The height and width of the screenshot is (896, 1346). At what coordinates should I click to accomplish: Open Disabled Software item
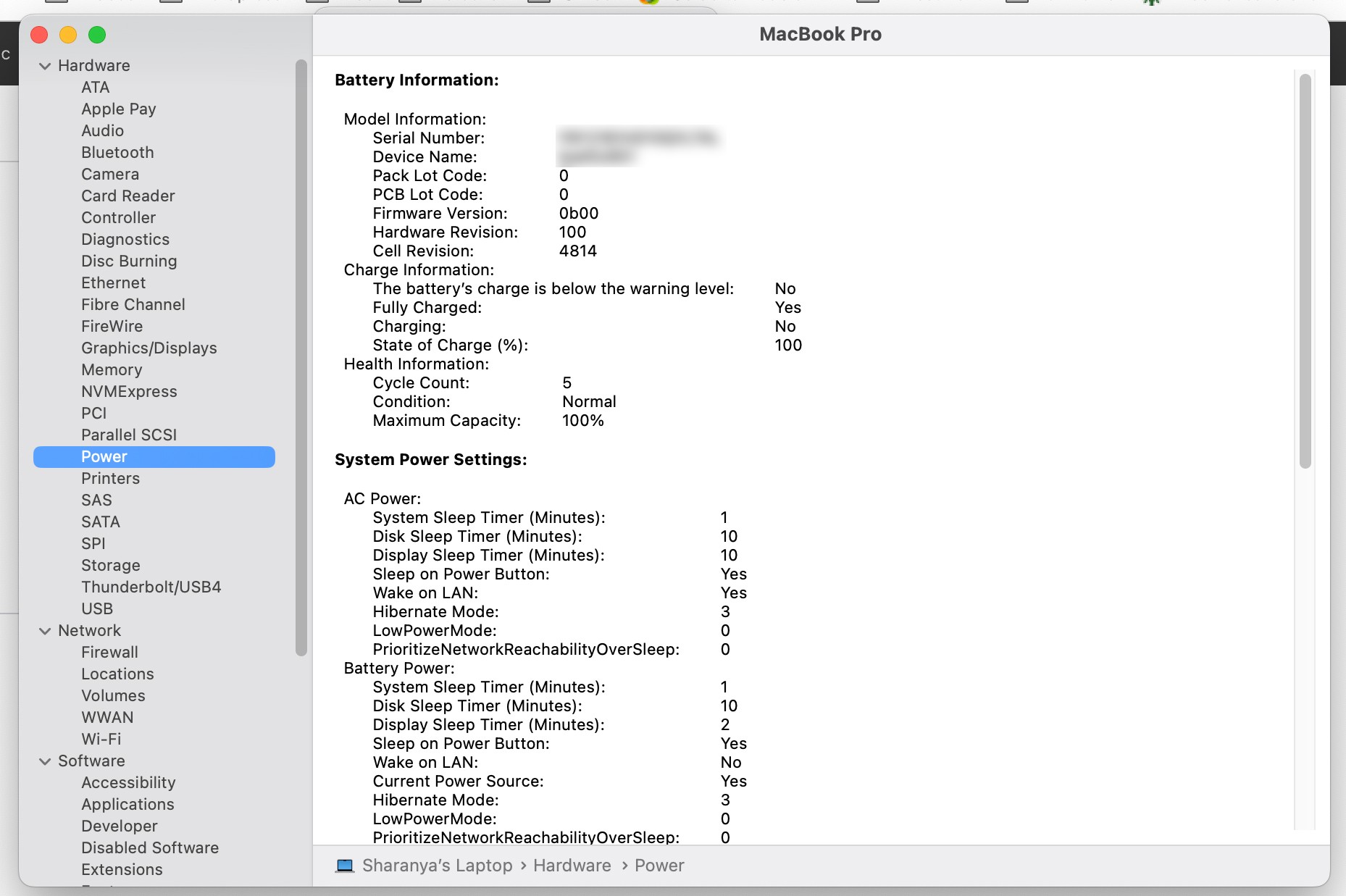coord(150,848)
